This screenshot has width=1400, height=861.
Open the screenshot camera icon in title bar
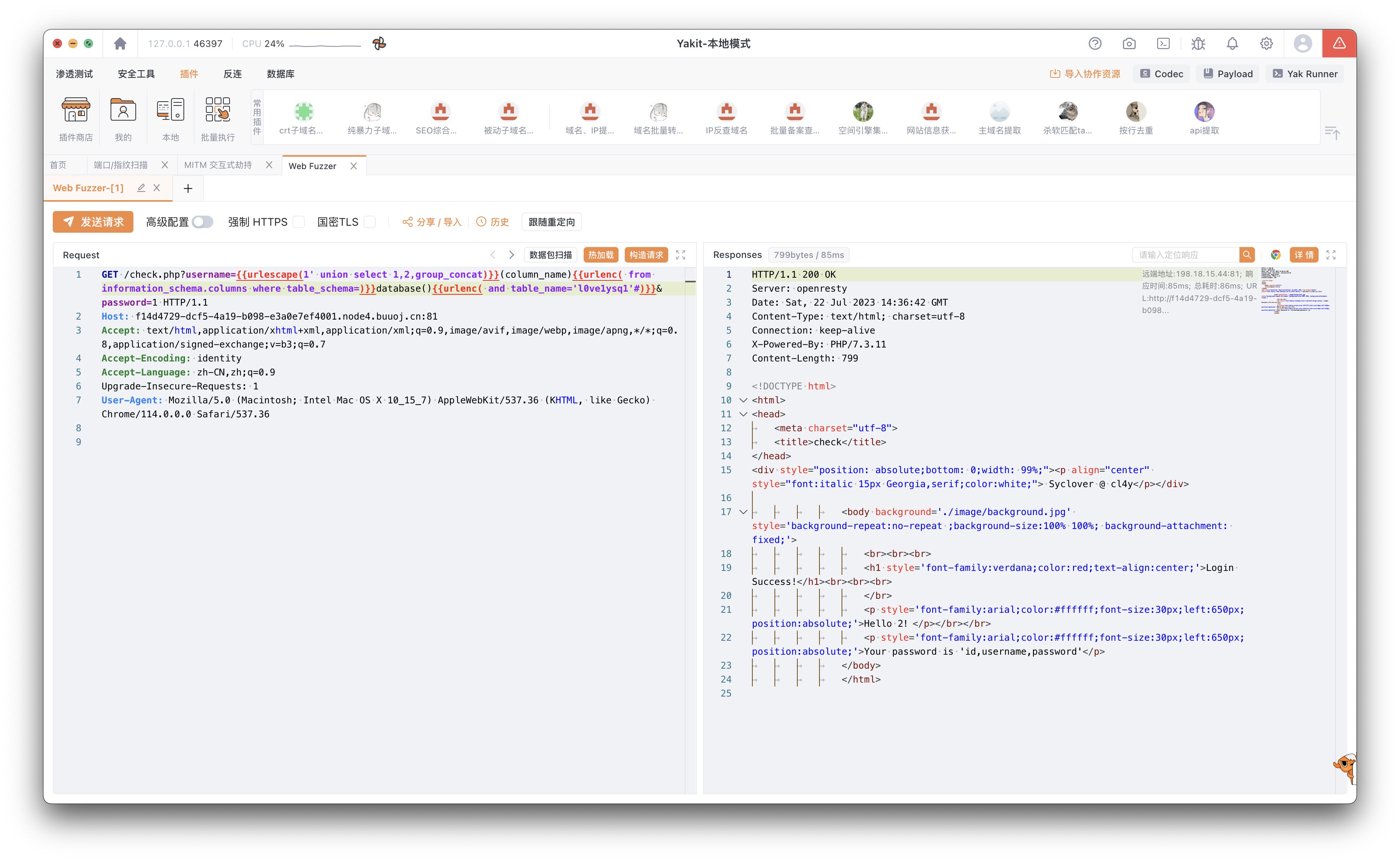pos(1129,44)
